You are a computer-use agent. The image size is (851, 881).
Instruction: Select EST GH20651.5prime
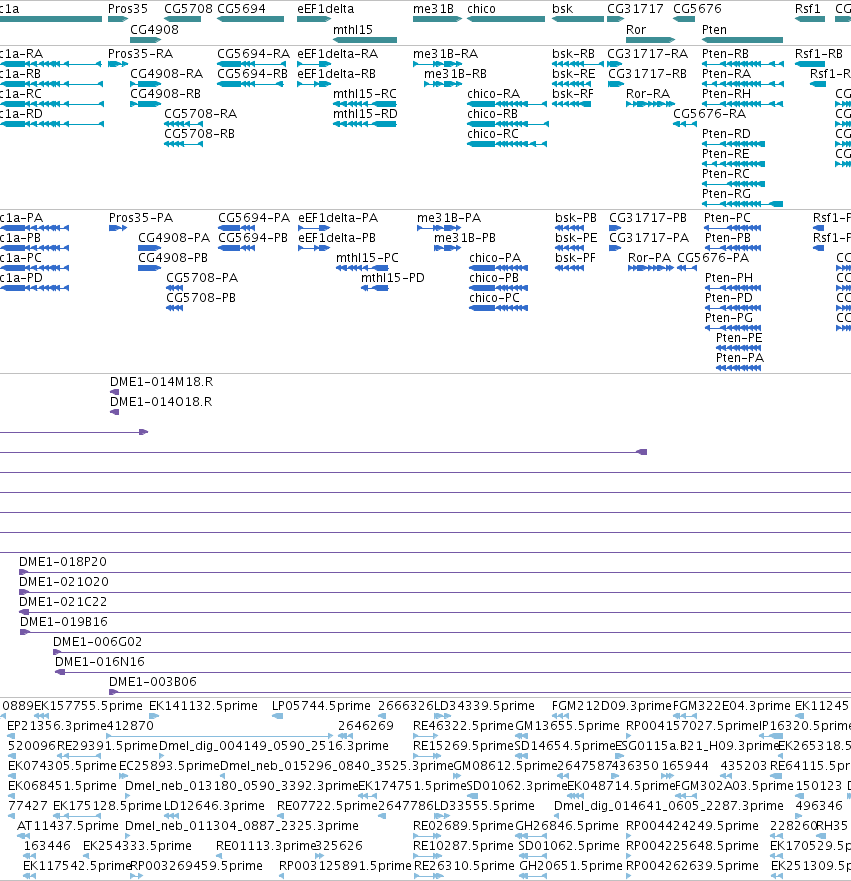(571, 866)
